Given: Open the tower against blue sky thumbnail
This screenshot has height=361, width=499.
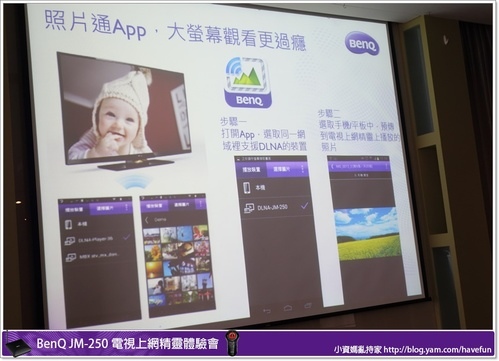Looking at the screenshot, I should pyautogui.click(x=204, y=282).
